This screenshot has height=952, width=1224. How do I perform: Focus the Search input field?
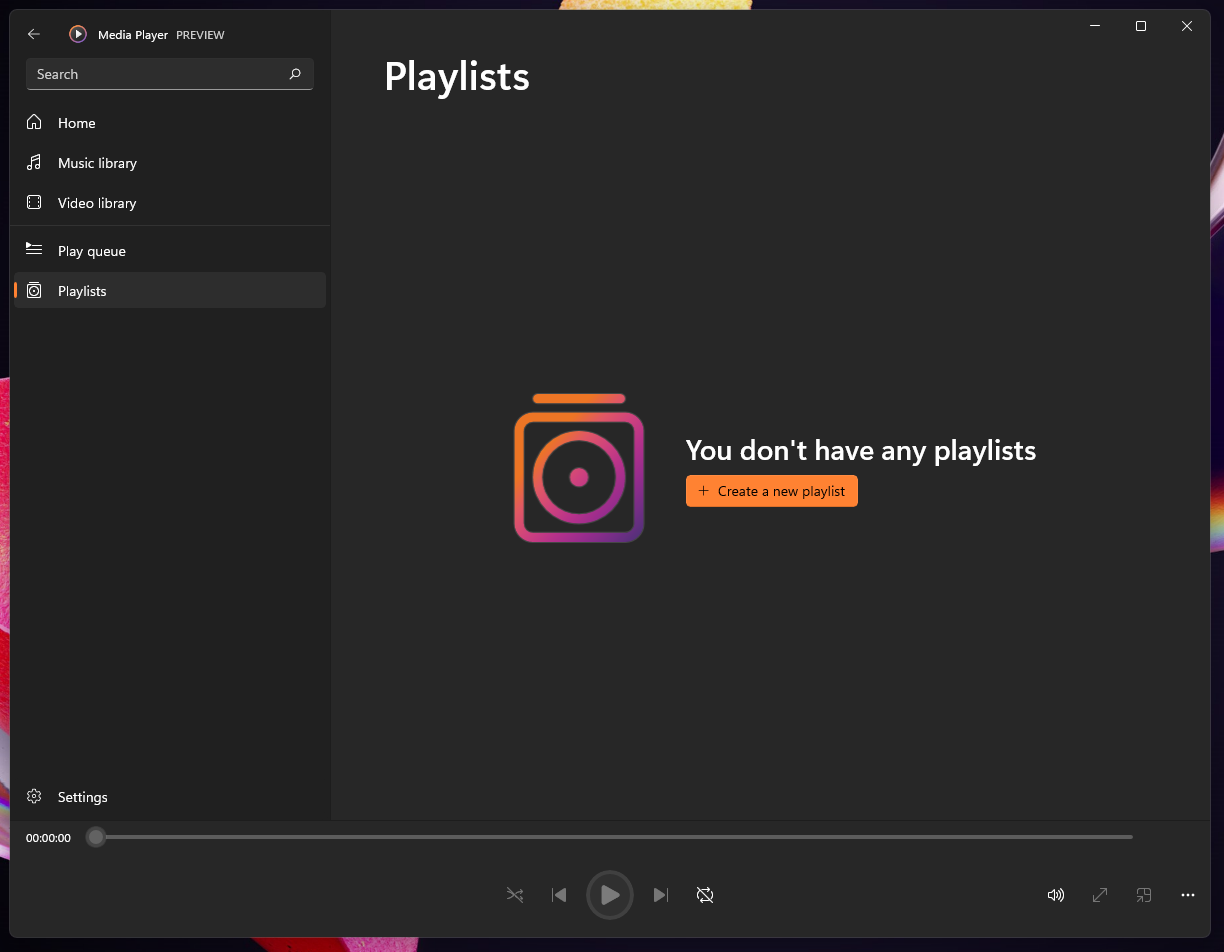click(170, 74)
